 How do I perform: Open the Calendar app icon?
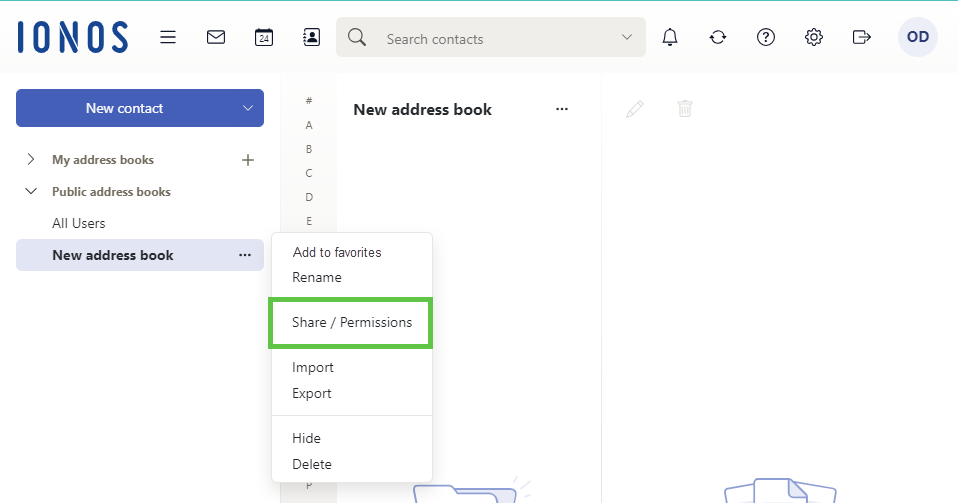263,37
